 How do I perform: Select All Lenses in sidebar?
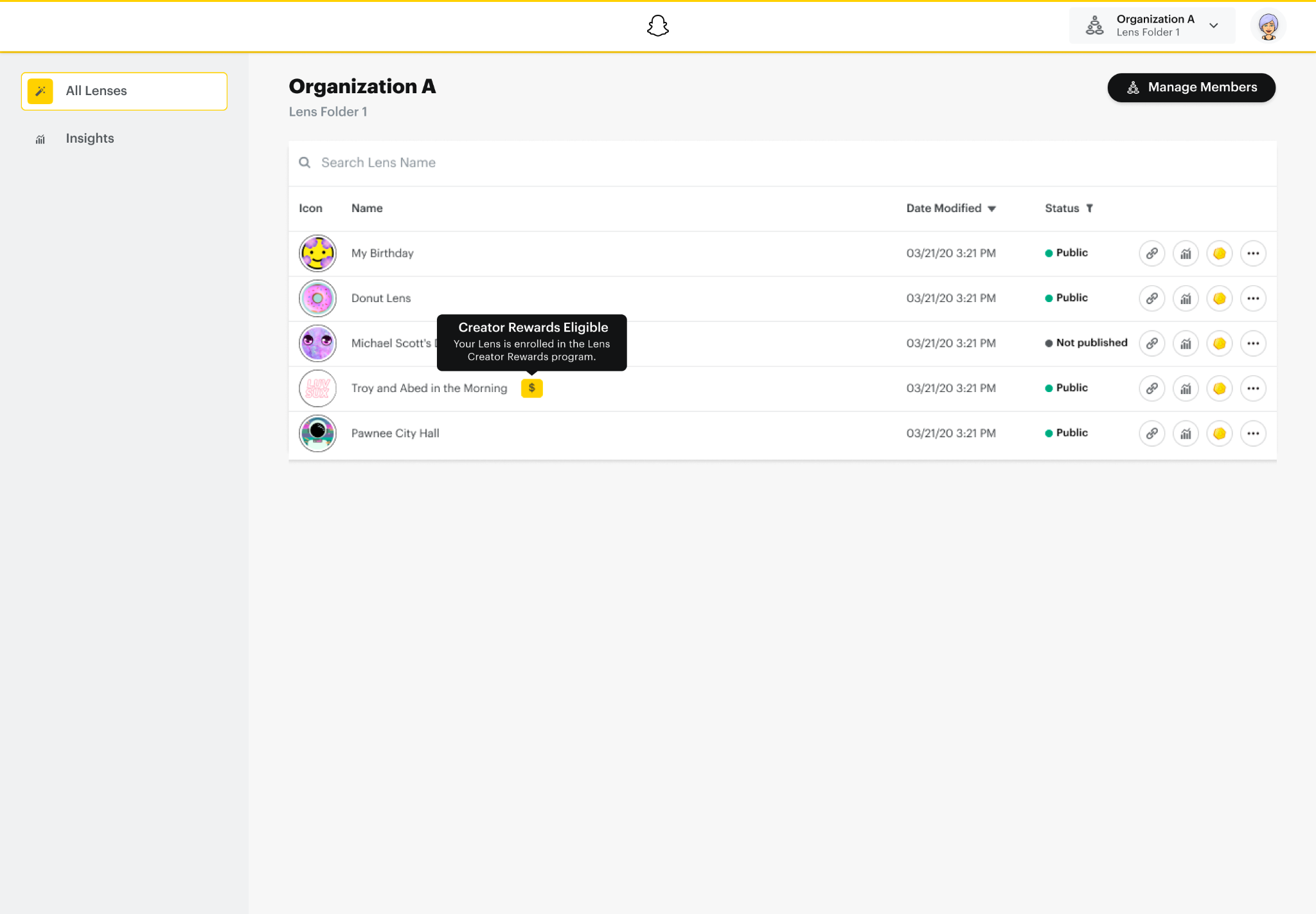coord(124,91)
